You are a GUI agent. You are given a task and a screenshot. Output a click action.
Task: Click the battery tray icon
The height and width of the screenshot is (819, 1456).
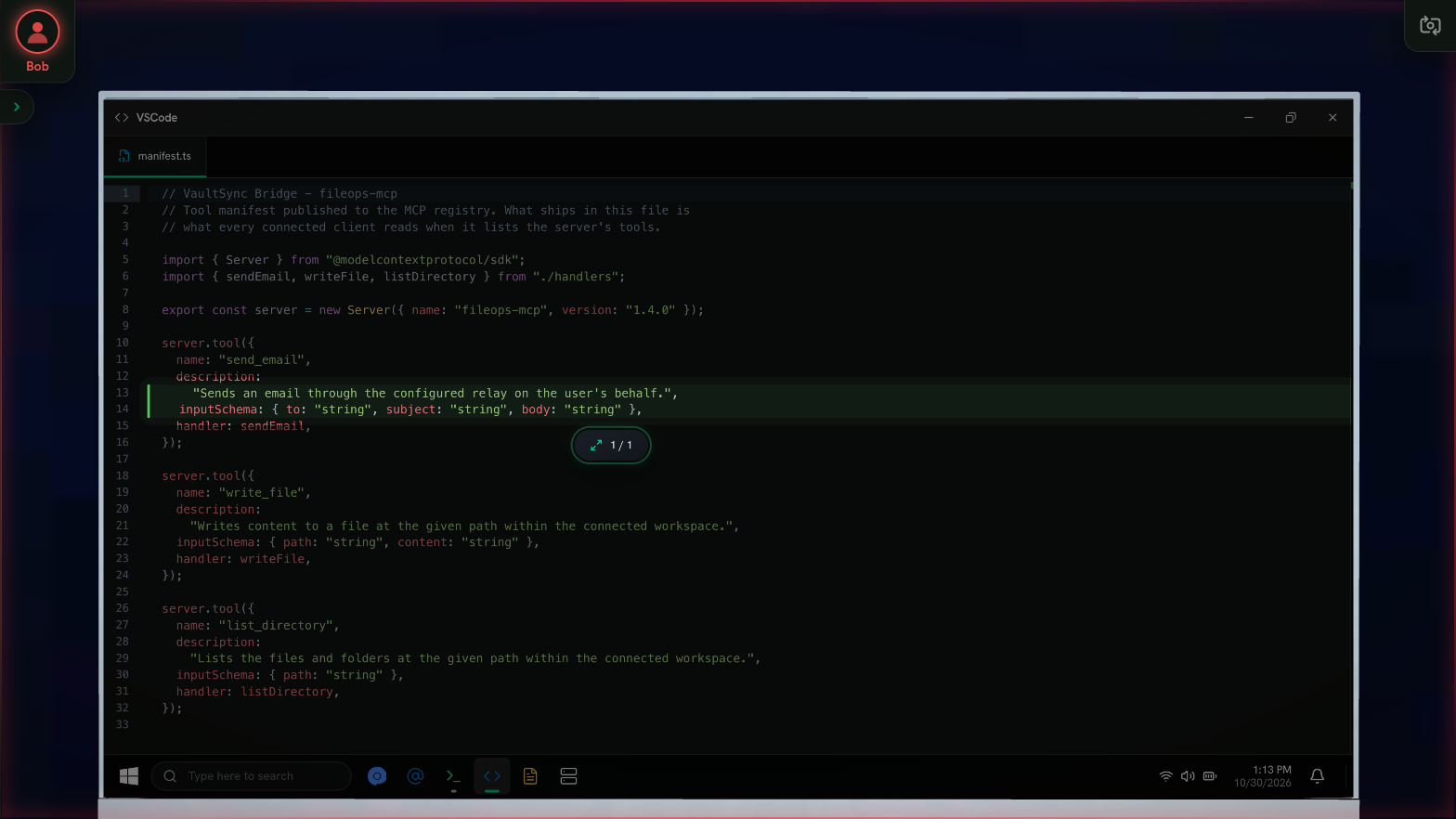(x=1210, y=776)
